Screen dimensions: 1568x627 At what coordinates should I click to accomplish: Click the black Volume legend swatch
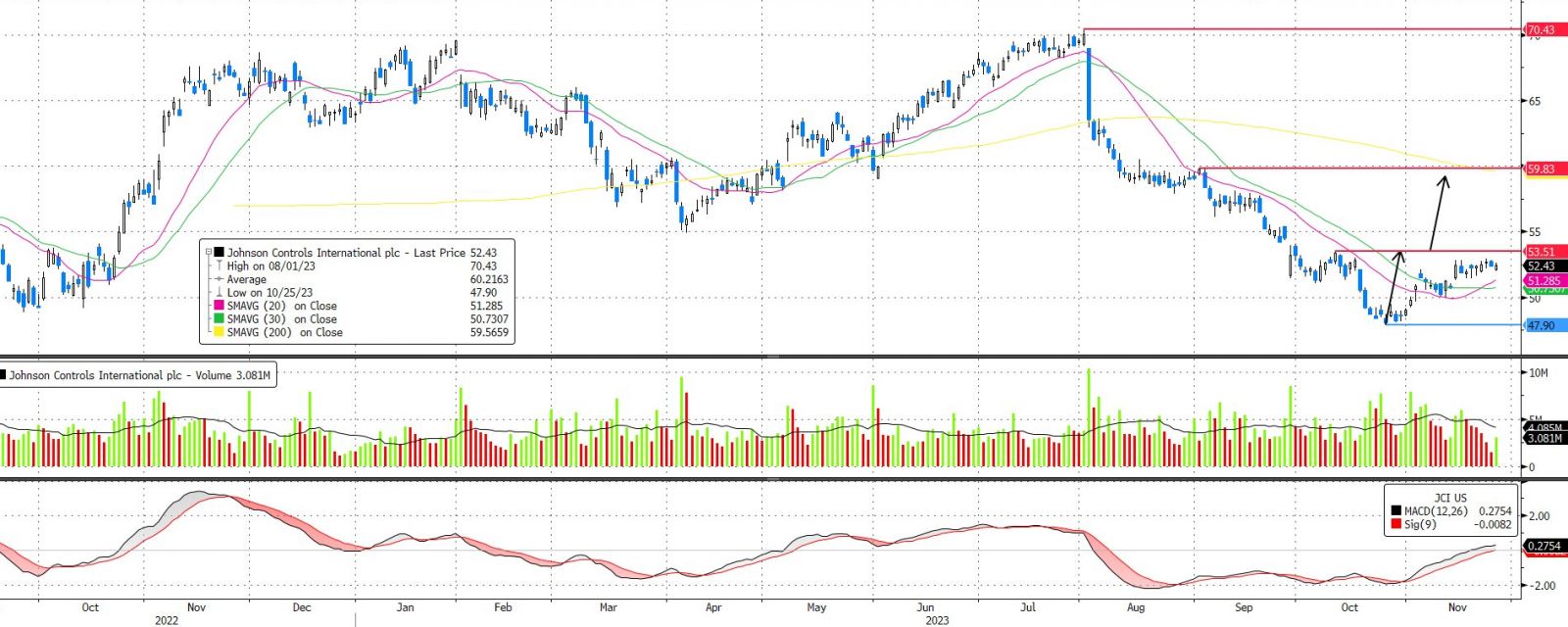pos(4,375)
